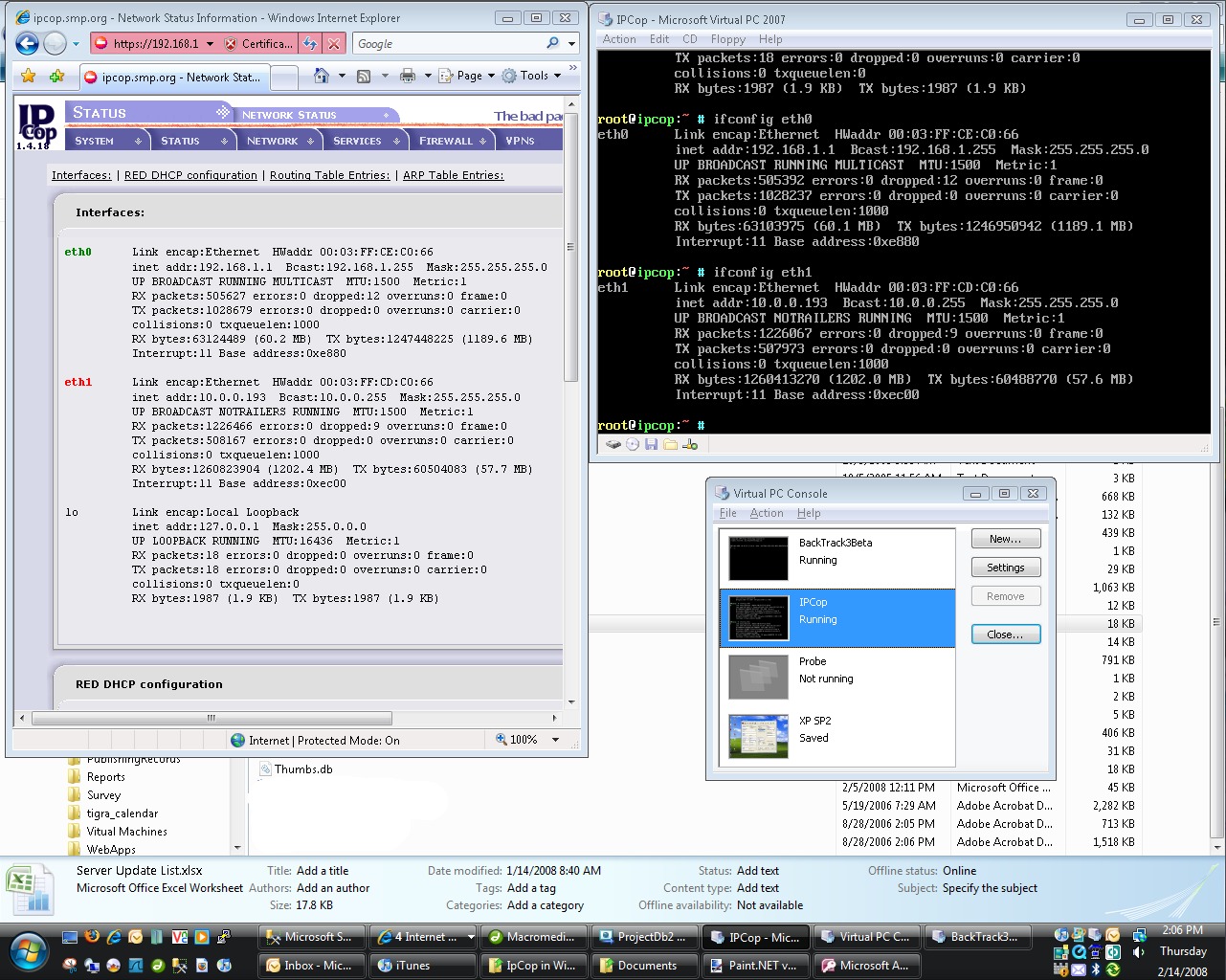Image resolution: width=1226 pixels, height=980 pixels.
Task: Switch to the BackTrack3 taskbar button
Action: point(978,936)
